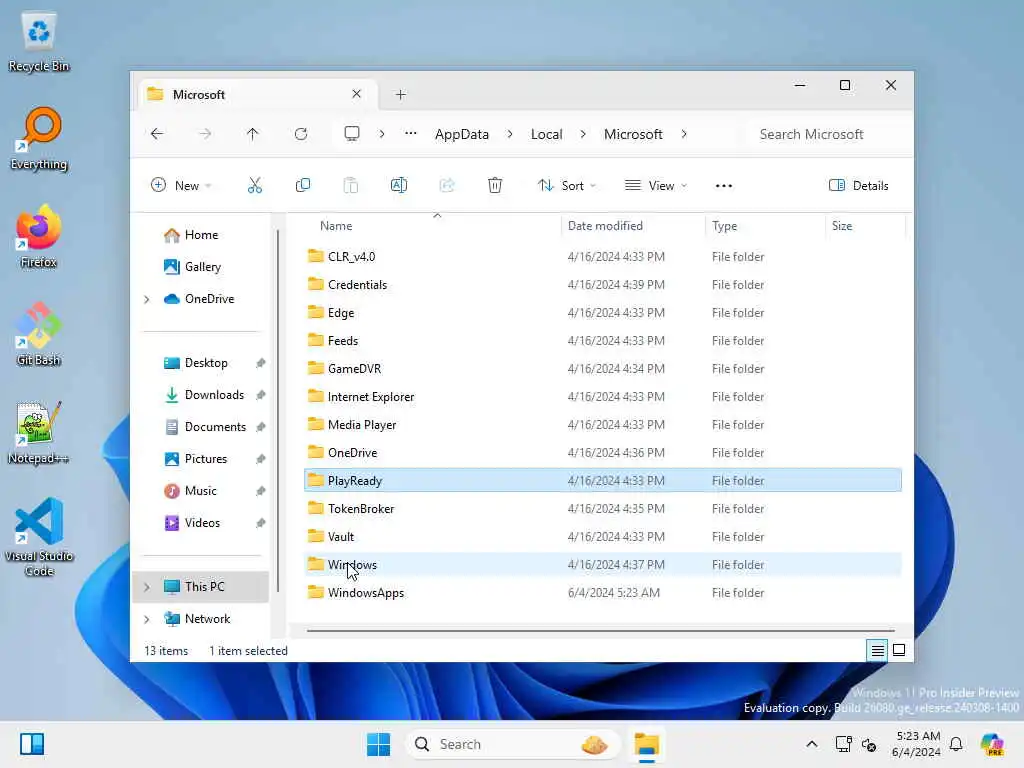Click the taskbar Search box
The width and height of the screenshot is (1024, 768).
point(513,744)
